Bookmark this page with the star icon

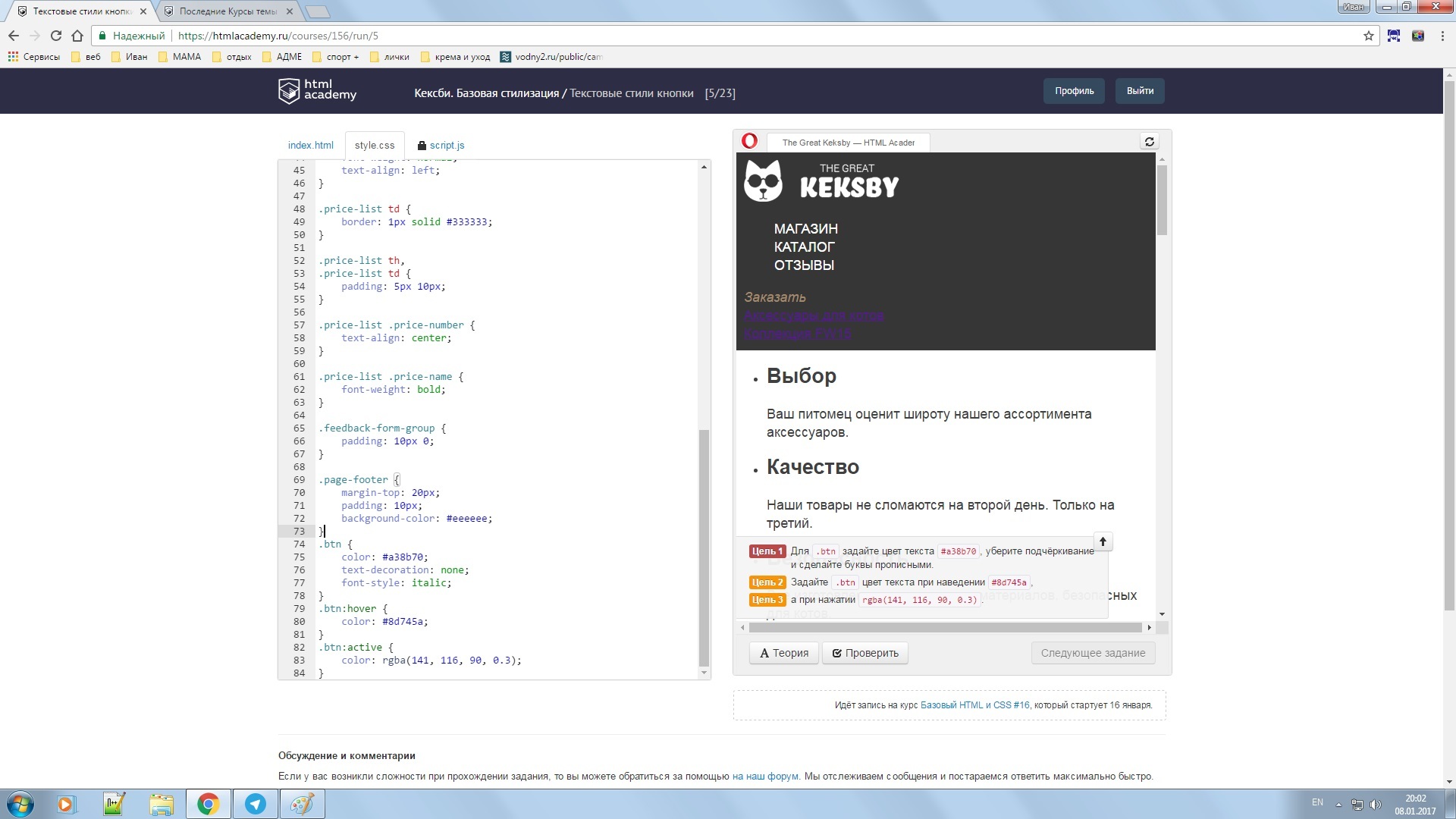(x=1369, y=36)
